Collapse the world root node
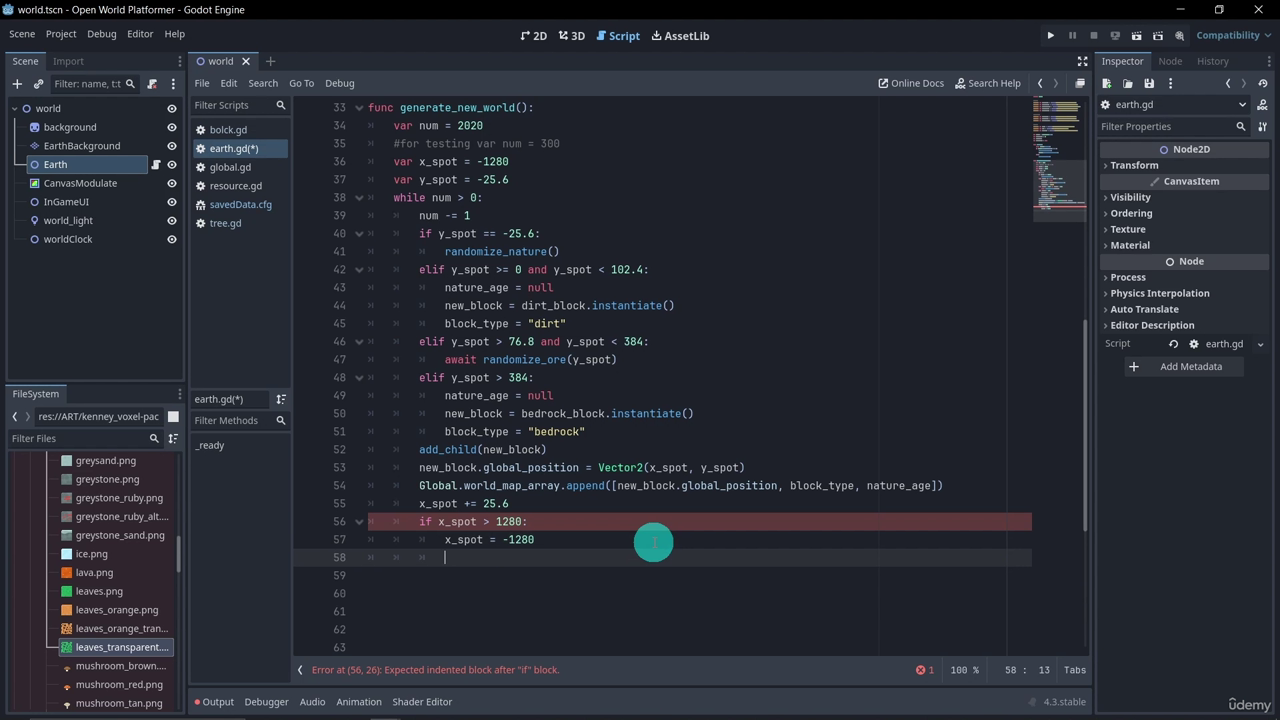 (15, 109)
